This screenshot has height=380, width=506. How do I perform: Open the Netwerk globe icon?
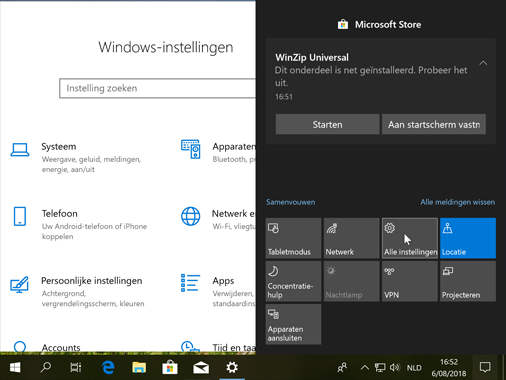pos(191,216)
